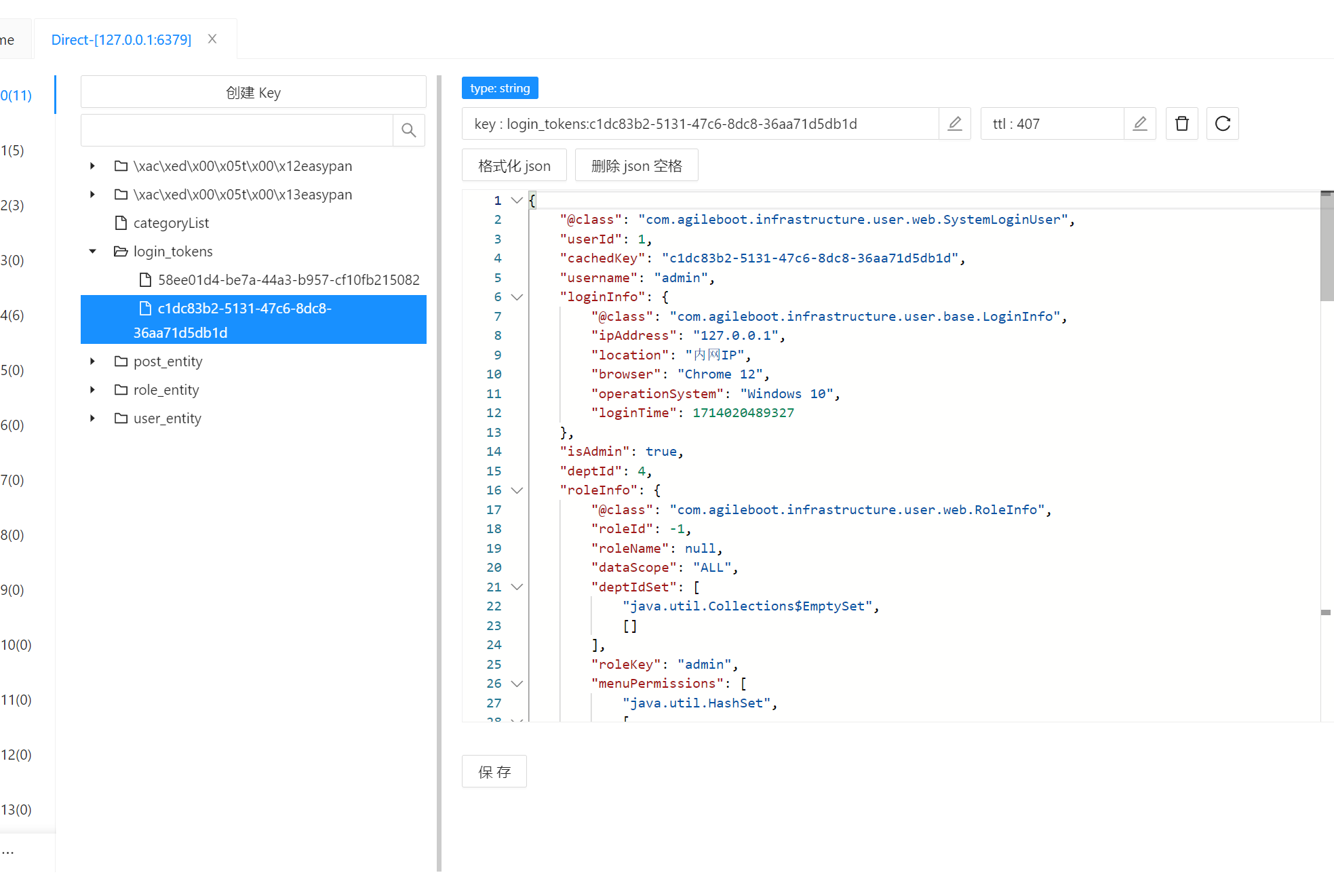Fold loginInfo block at line 6

[517, 296]
